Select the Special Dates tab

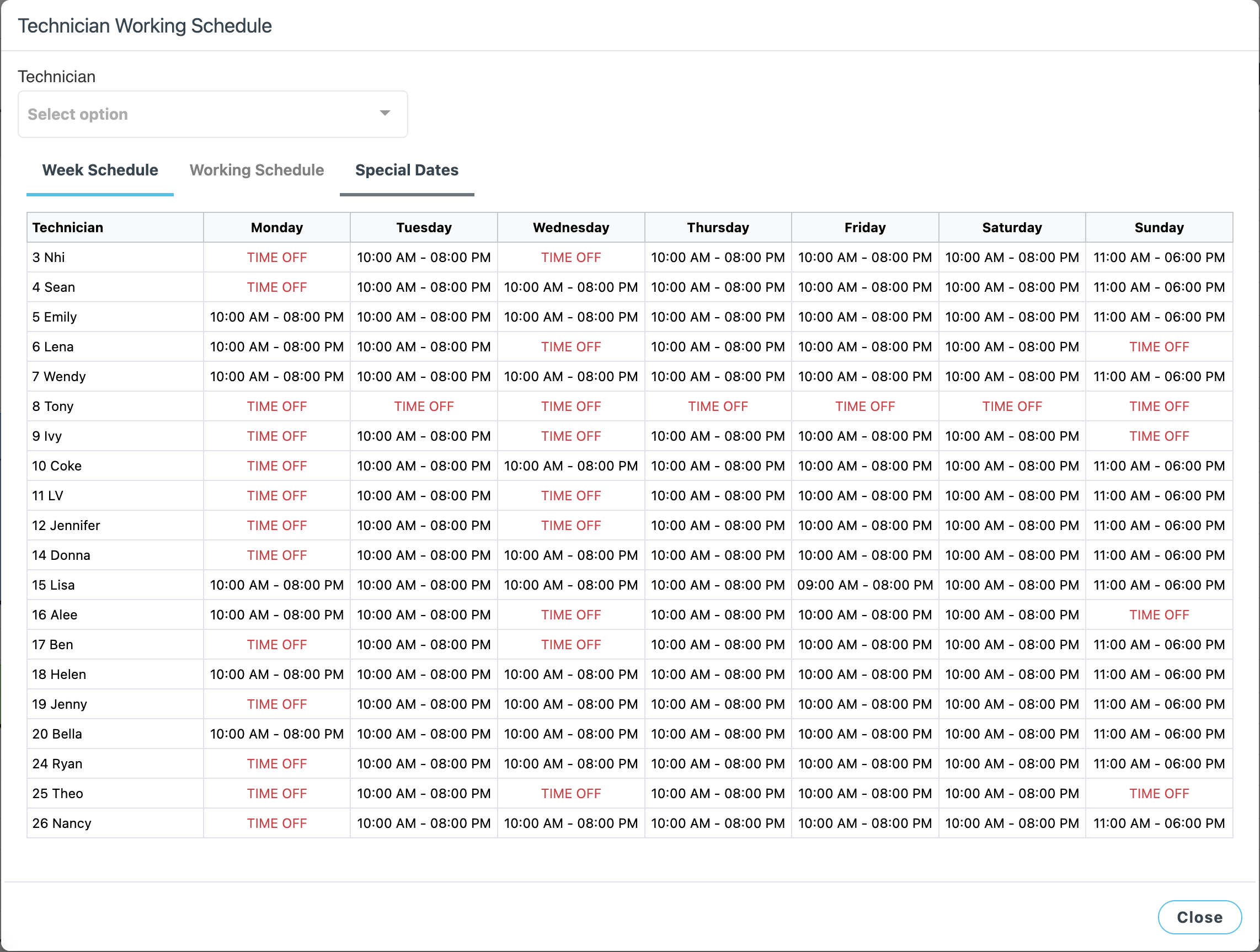click(x=406, y=170)
